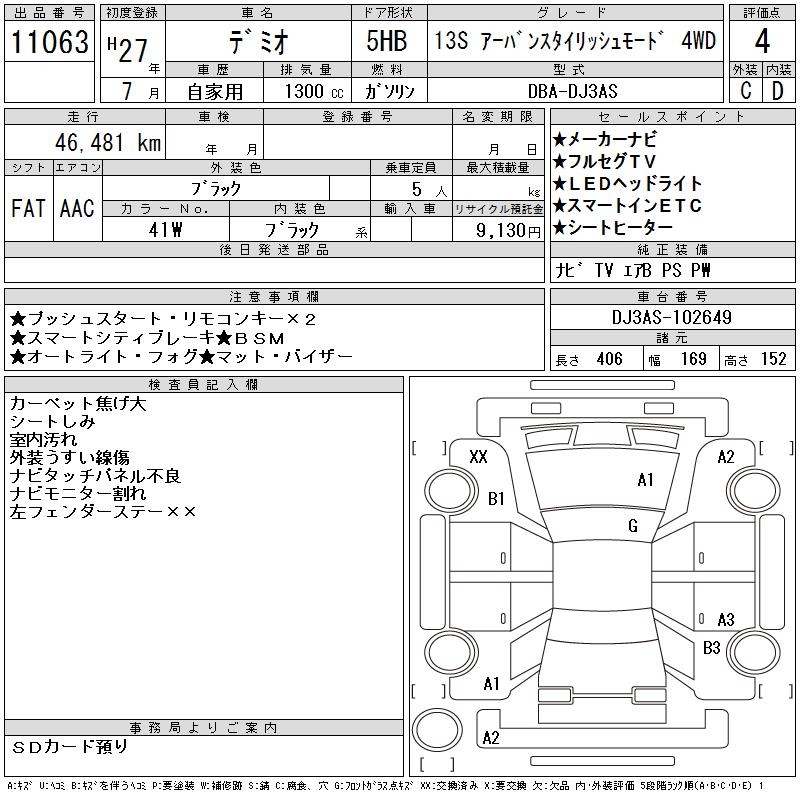Click the B3 damage mark on the diagram
Screen dimensions: 800x800
[x=711, y=648]
